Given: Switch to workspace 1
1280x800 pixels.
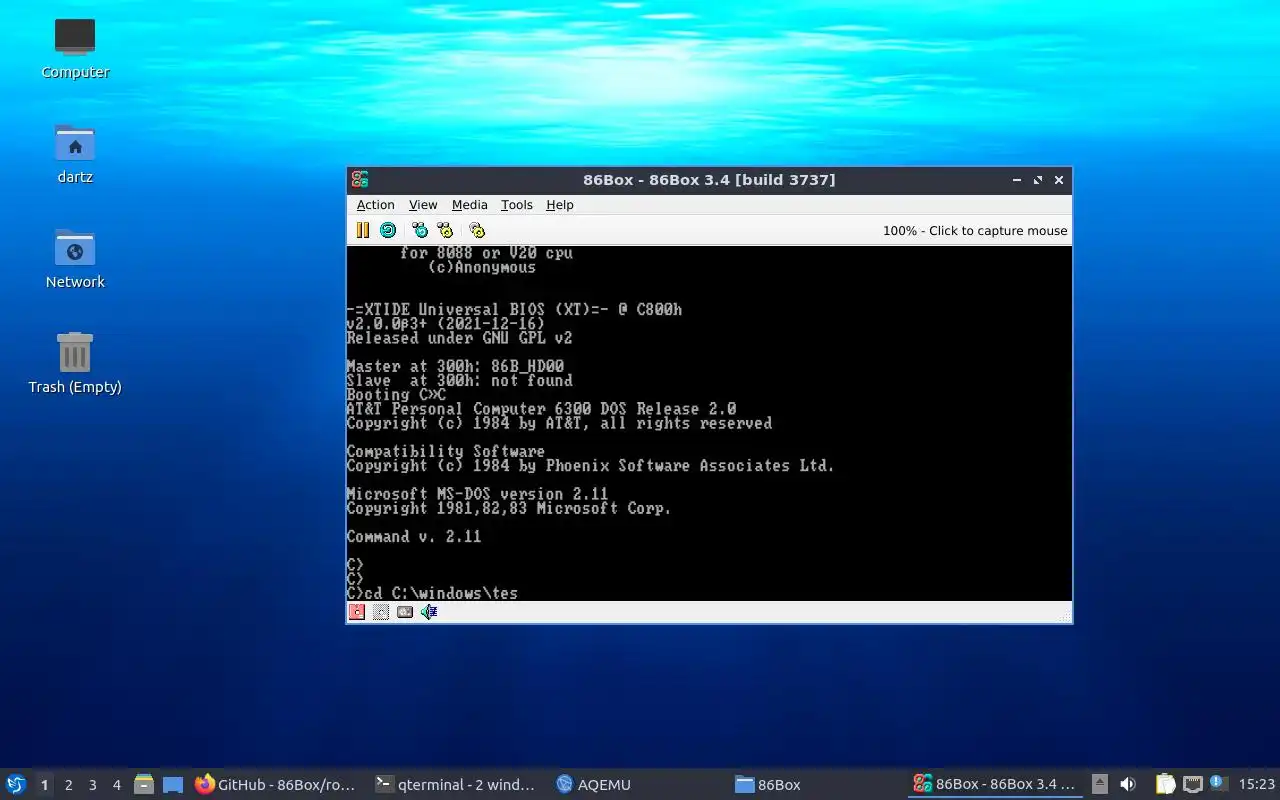Looking at the screenshot, I should click(44, 785).
